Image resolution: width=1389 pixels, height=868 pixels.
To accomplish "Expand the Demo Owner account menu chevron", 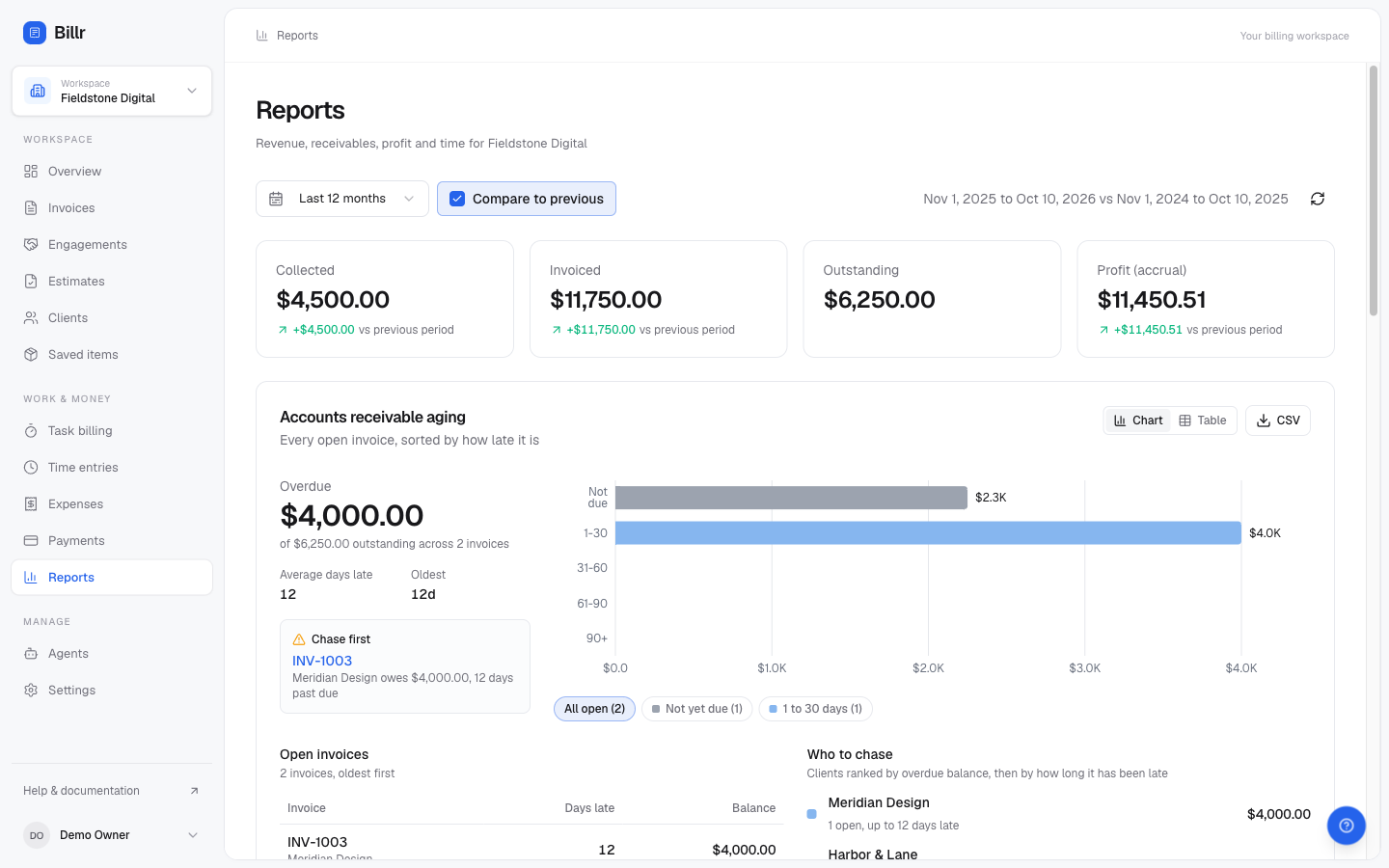I will click(193, 835).
